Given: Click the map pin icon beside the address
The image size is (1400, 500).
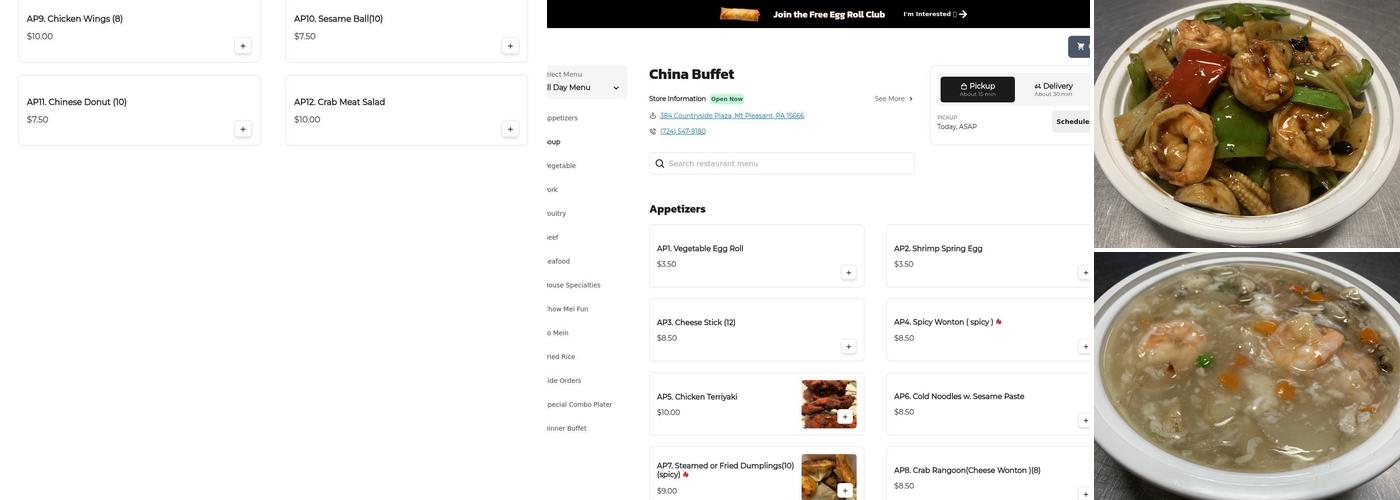Looking at the screenshot, I should coord(653,116).
